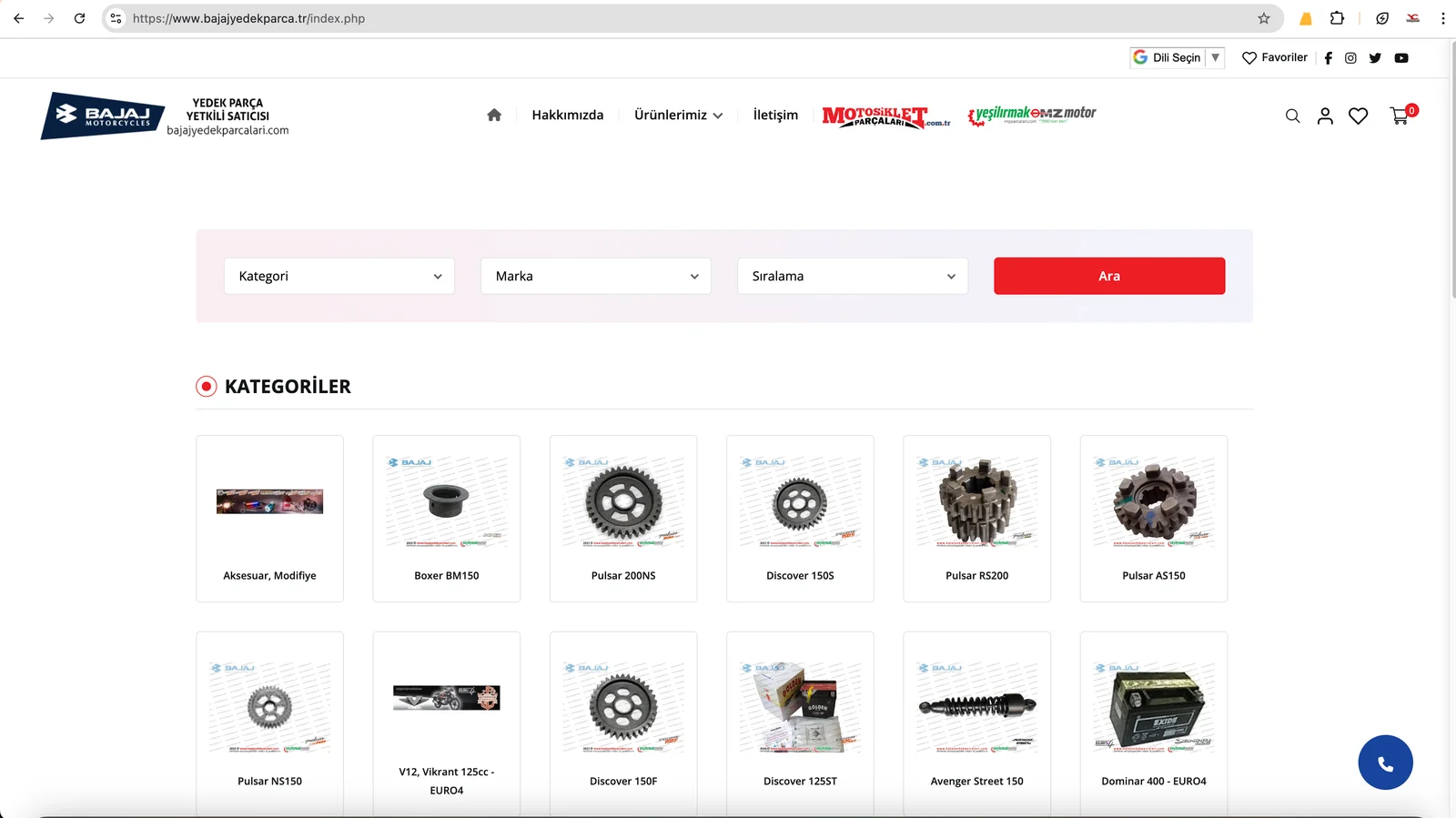Open the Instagram icon link
Screen dimensions: 1456x818
click(x=1350, y=58)
